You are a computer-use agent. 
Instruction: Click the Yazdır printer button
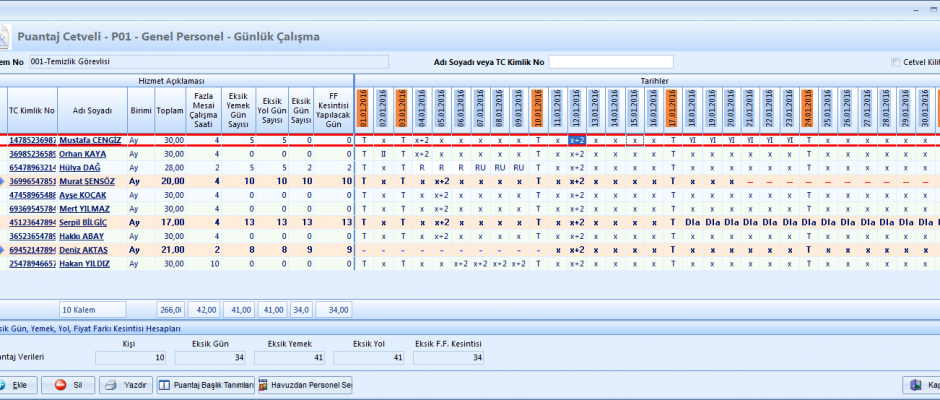pos(126,385)
